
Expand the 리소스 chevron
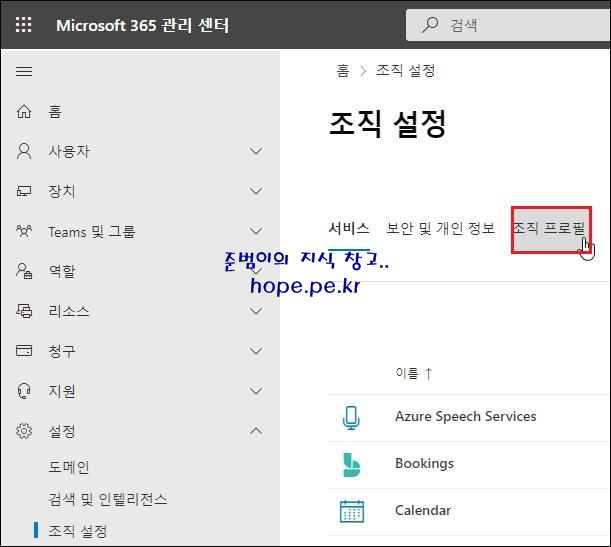(x=256, y=311)
